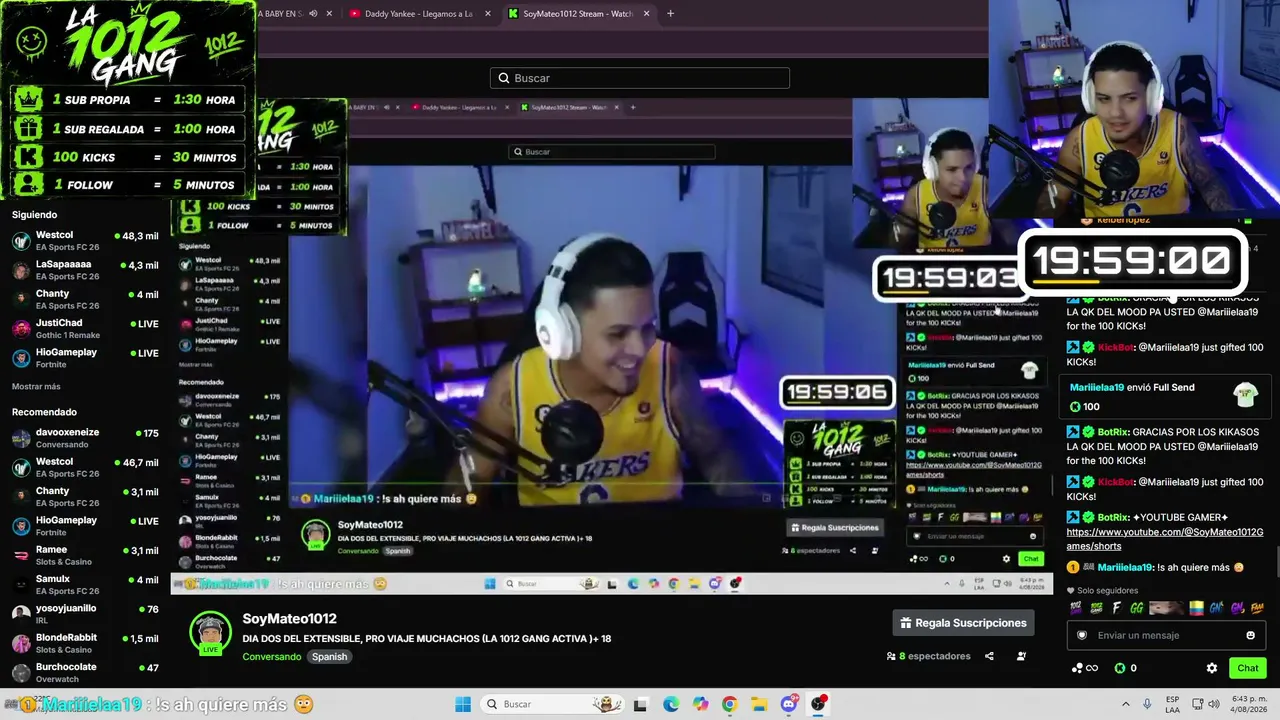Send message with green Chat button
1280x720 pixels.
coord(1248,668)
